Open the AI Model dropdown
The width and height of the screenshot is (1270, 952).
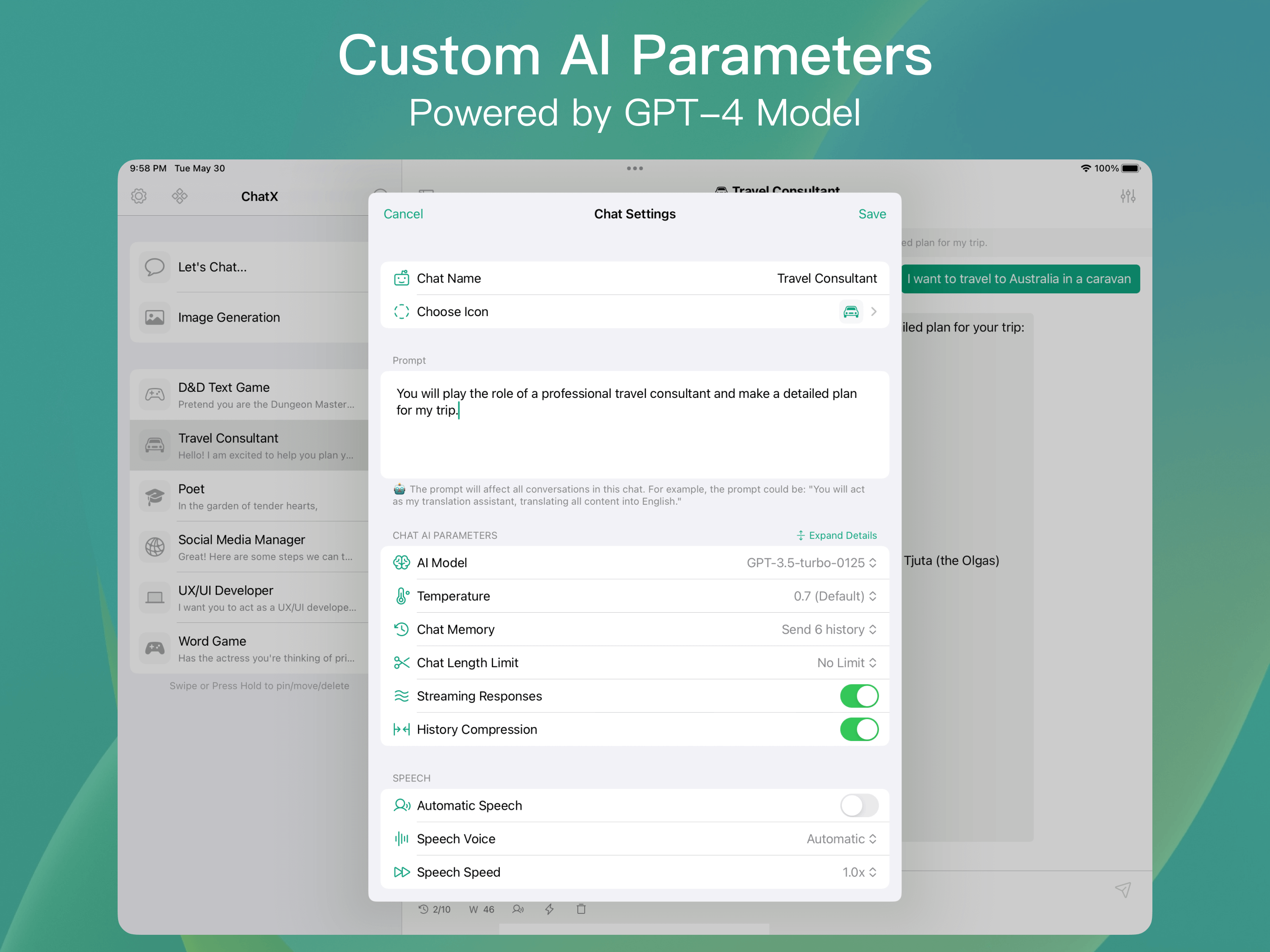[811, 563]
